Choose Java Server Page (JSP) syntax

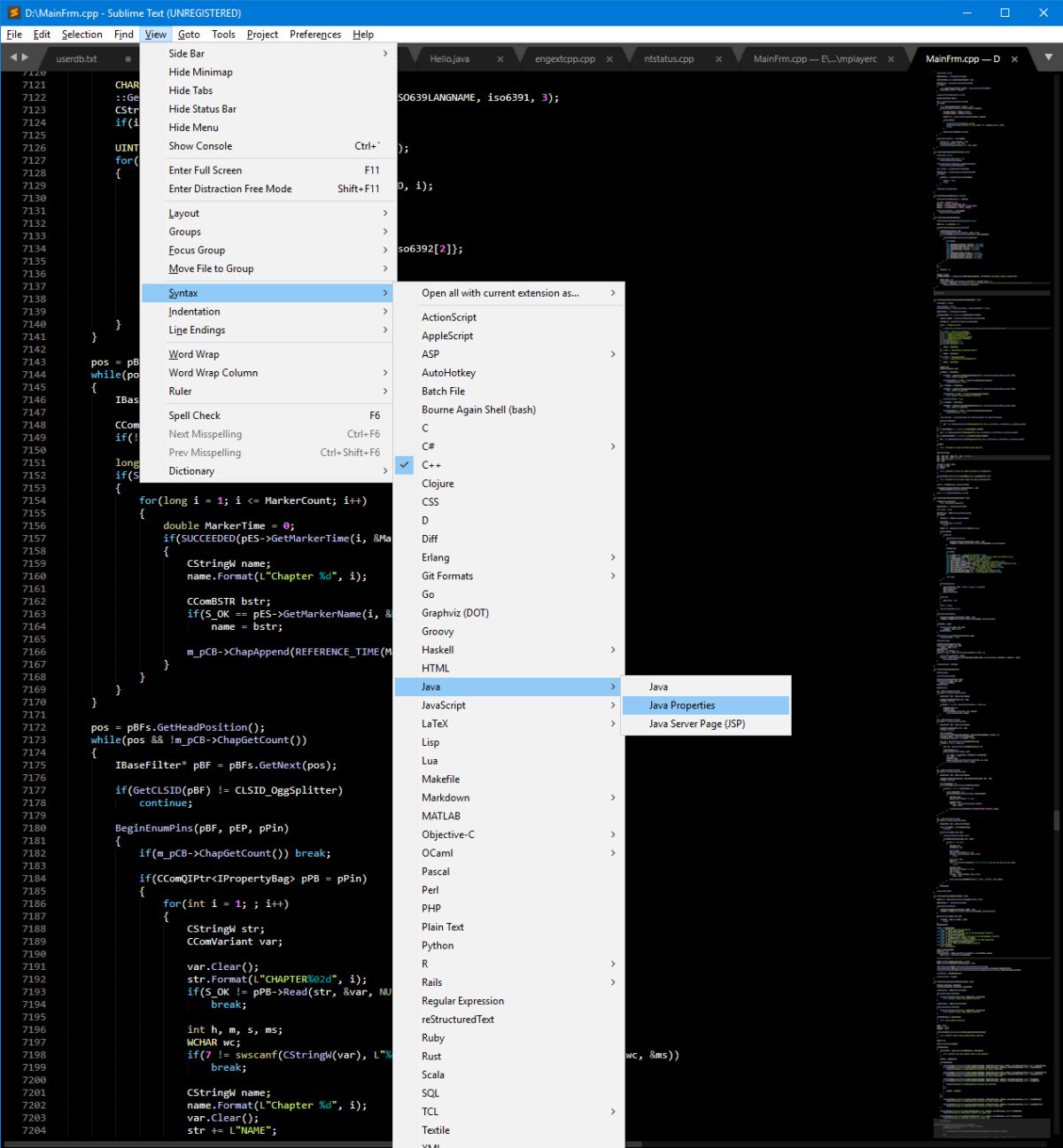pos(706,725)
